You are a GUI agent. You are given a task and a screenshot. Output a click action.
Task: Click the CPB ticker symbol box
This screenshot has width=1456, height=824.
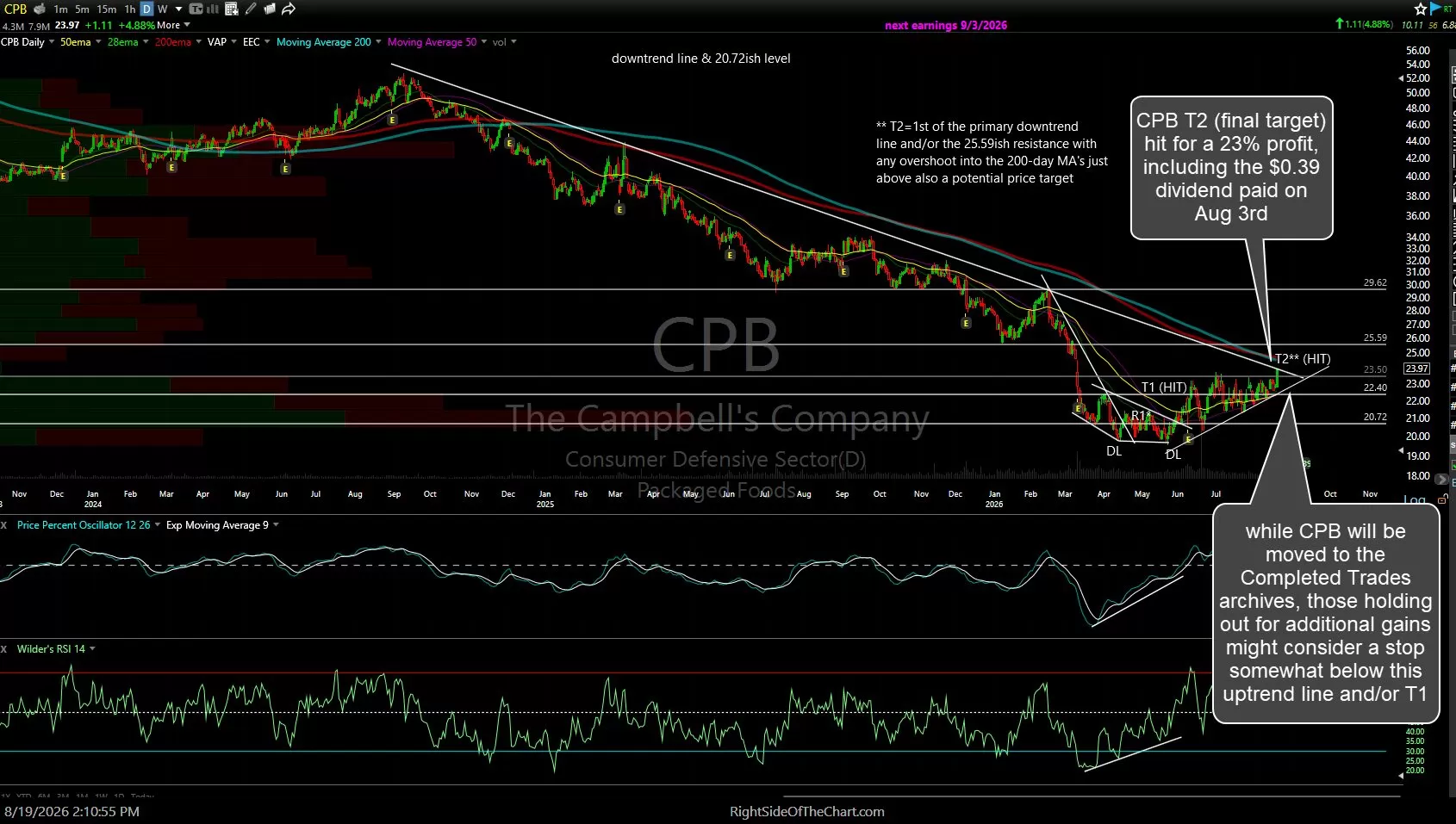pyautogui.click(x=16, y=9)
